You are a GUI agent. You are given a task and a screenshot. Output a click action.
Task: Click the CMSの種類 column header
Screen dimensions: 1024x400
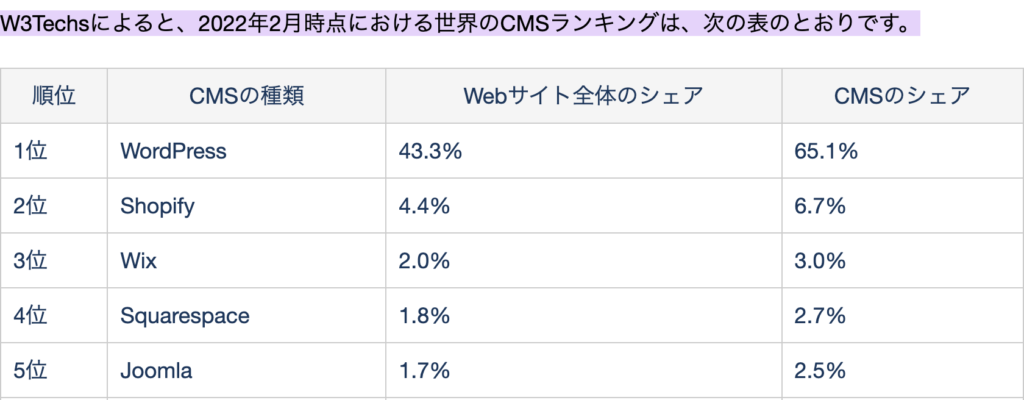pyautogui.click(x=246, y=96)
